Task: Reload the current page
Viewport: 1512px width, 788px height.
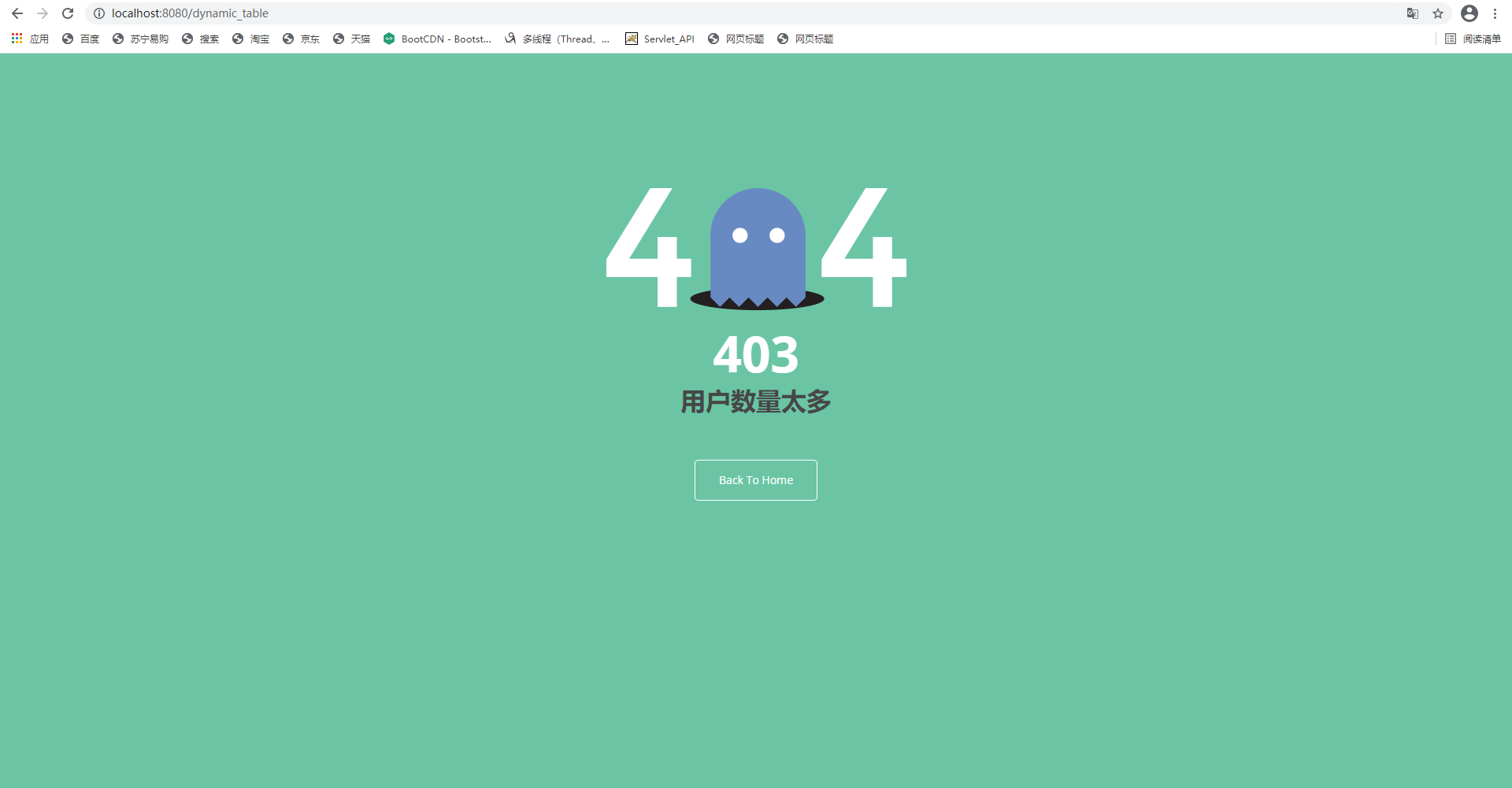Action: click(x=68, y=13)
